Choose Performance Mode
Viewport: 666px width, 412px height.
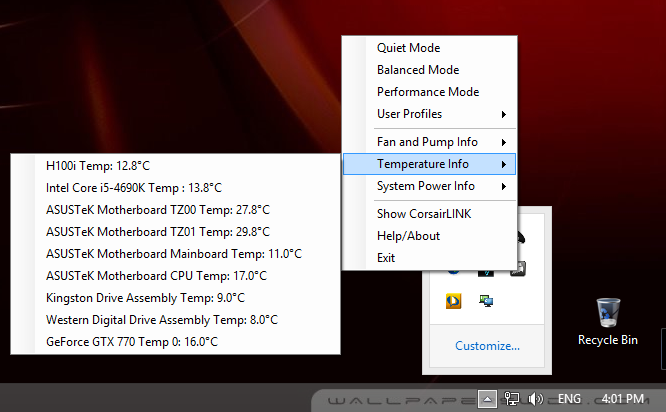point(429,92)
